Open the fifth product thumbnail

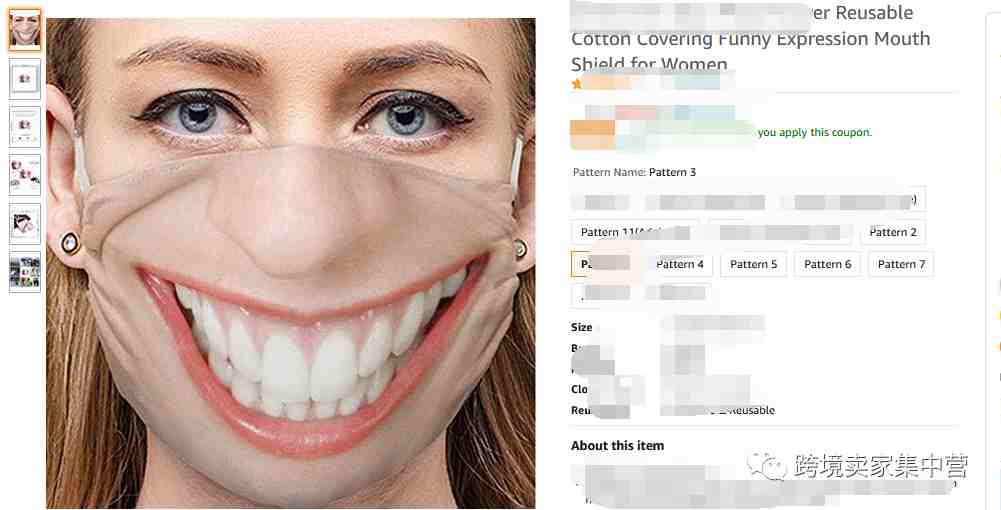pos(25,223)
